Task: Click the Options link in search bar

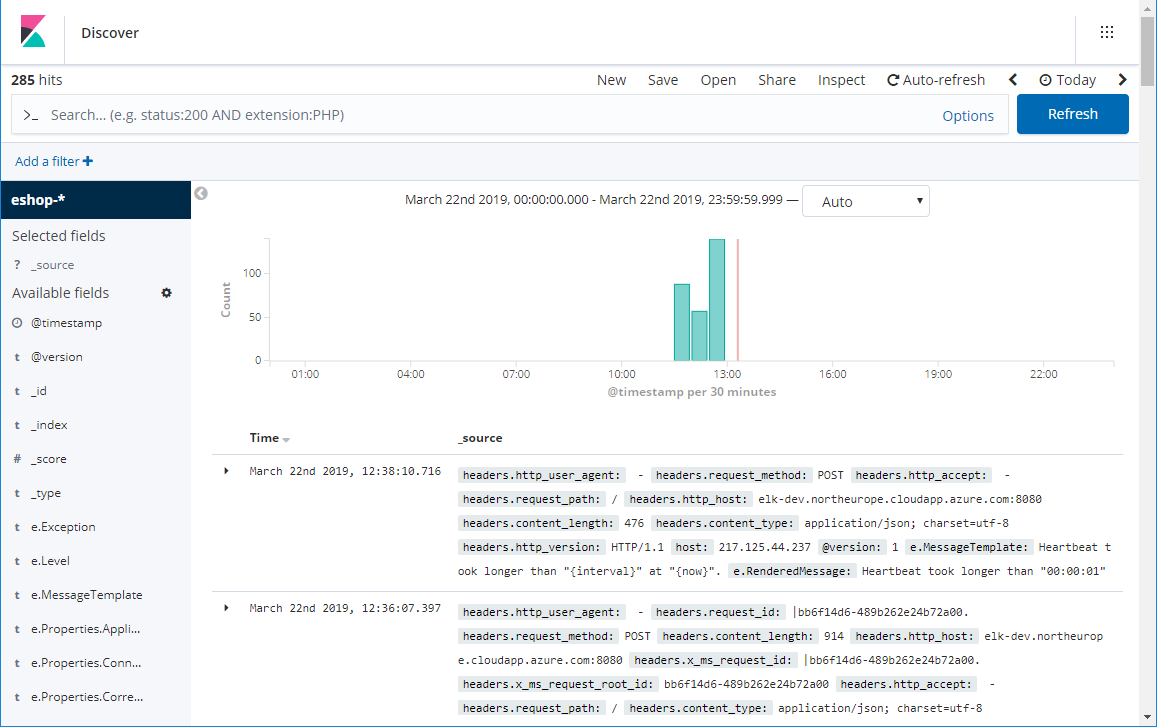Action: coord(967,116)
